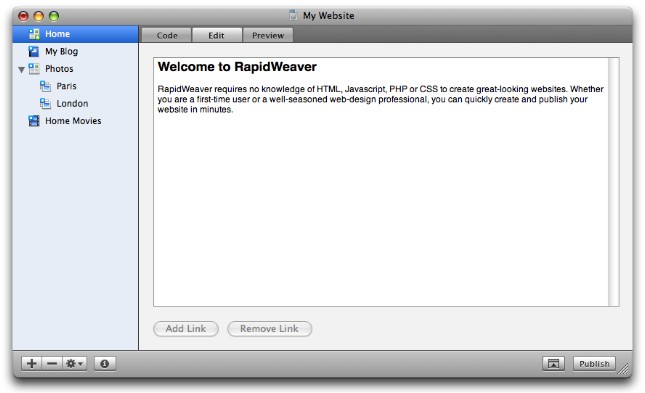Viewport: 645px width, 393px height.
Task: Select the Home Movies page
Action: click(75, 121)
